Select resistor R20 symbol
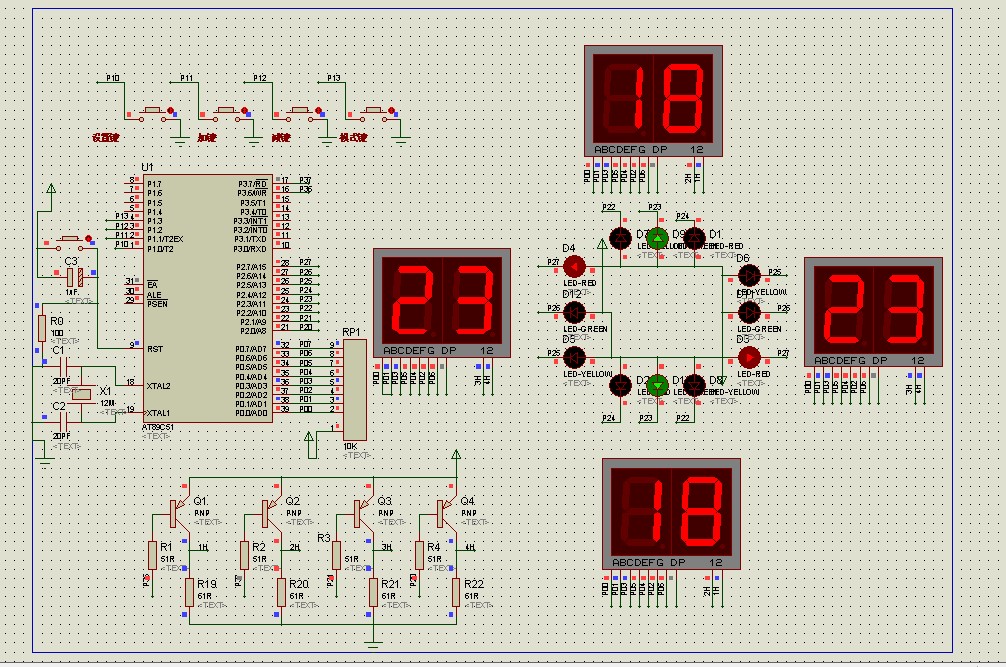 tap(281, 593)
